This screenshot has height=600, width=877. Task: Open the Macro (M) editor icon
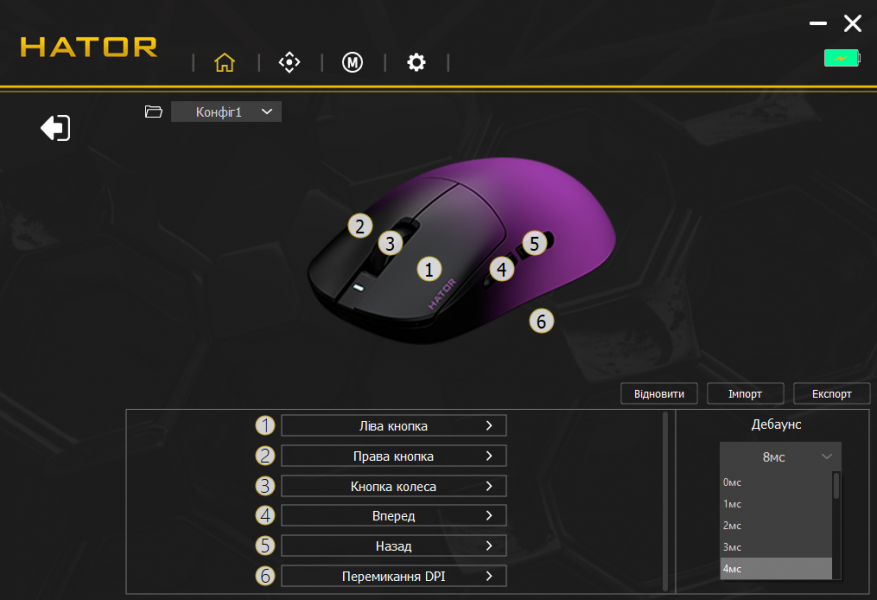click(352, 62)
